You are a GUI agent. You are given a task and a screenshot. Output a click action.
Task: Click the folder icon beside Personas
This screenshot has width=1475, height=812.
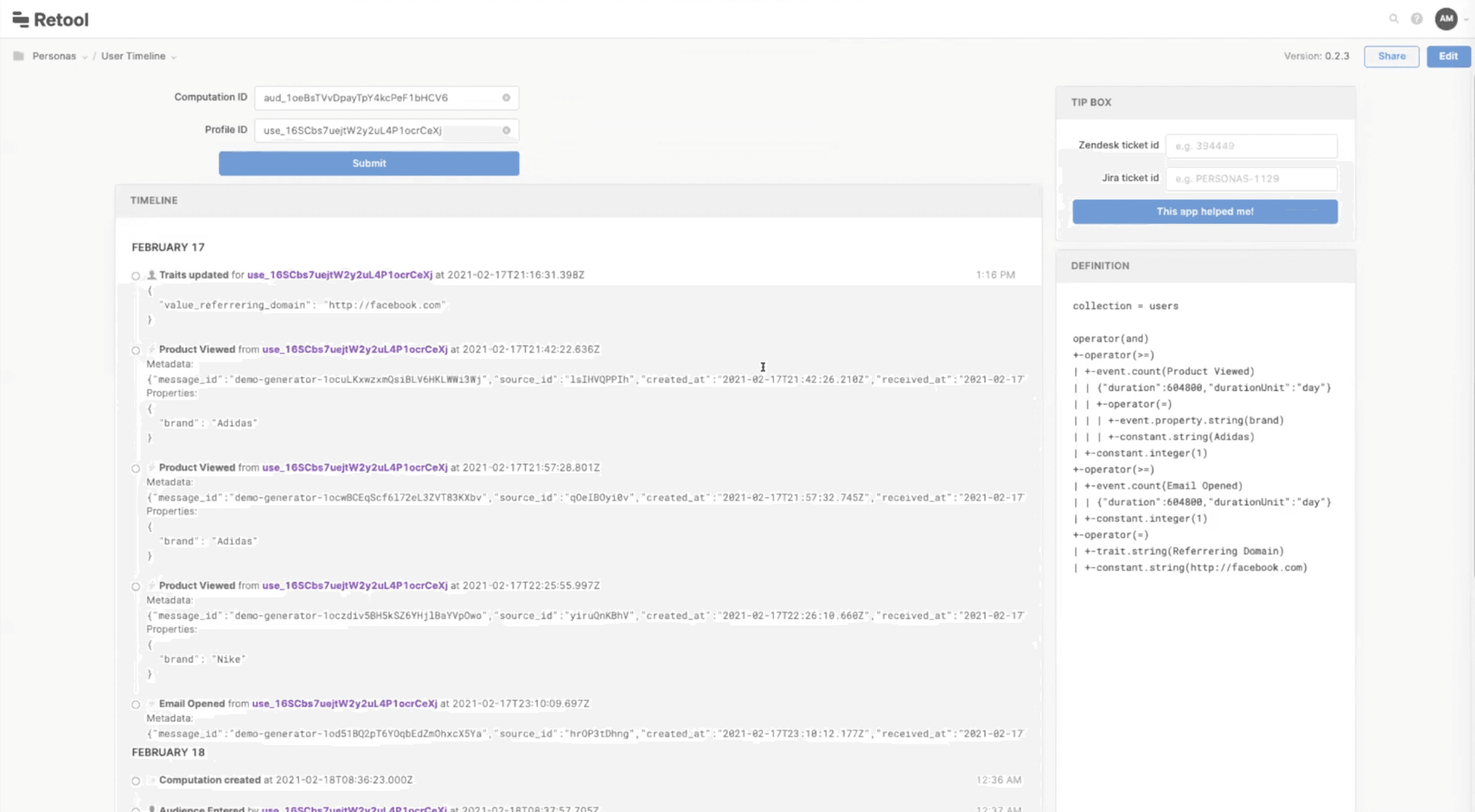[x=19, y=56]
